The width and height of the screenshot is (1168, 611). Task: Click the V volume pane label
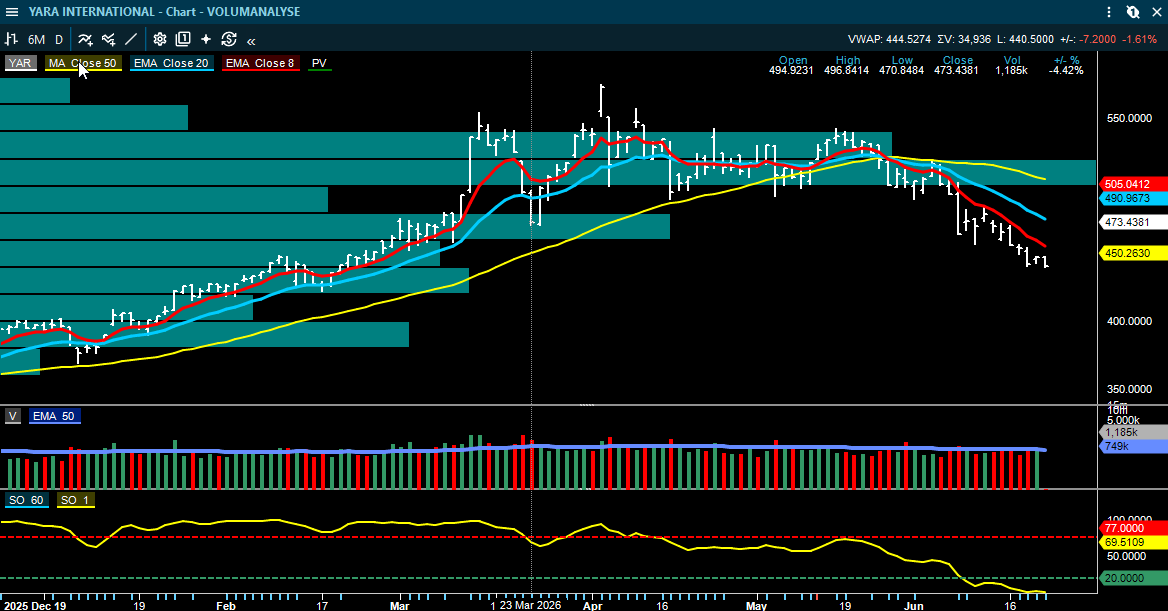tap(13, 417)
